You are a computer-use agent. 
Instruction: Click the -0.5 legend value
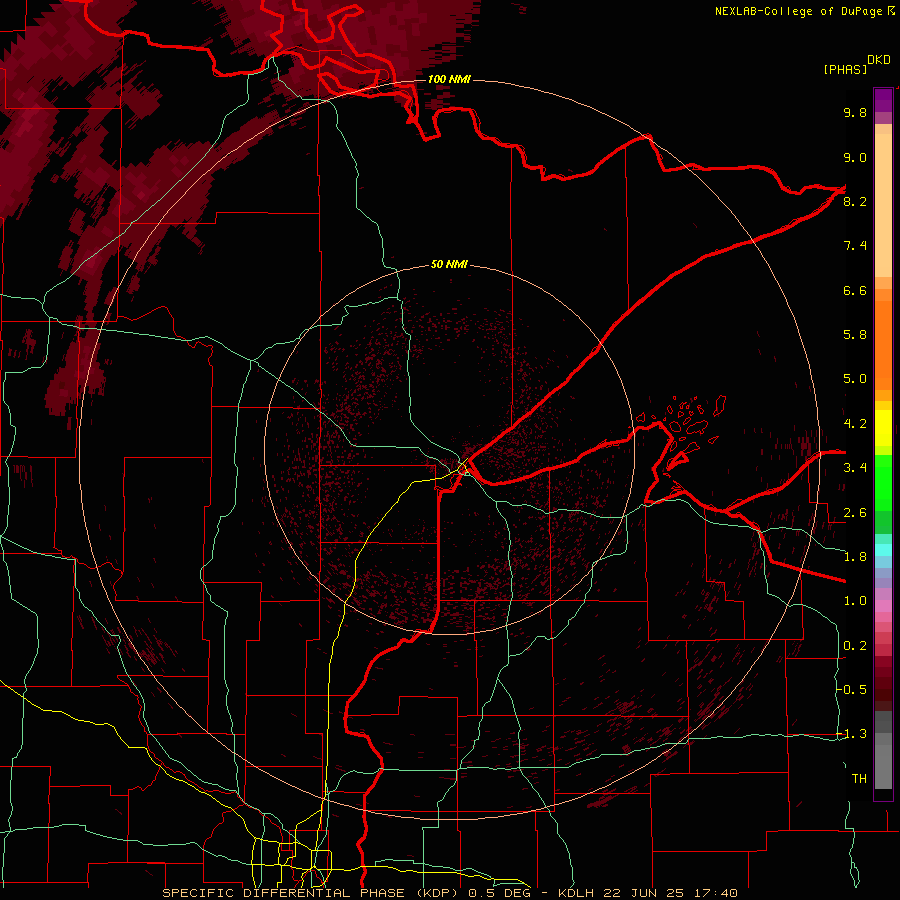852,690
